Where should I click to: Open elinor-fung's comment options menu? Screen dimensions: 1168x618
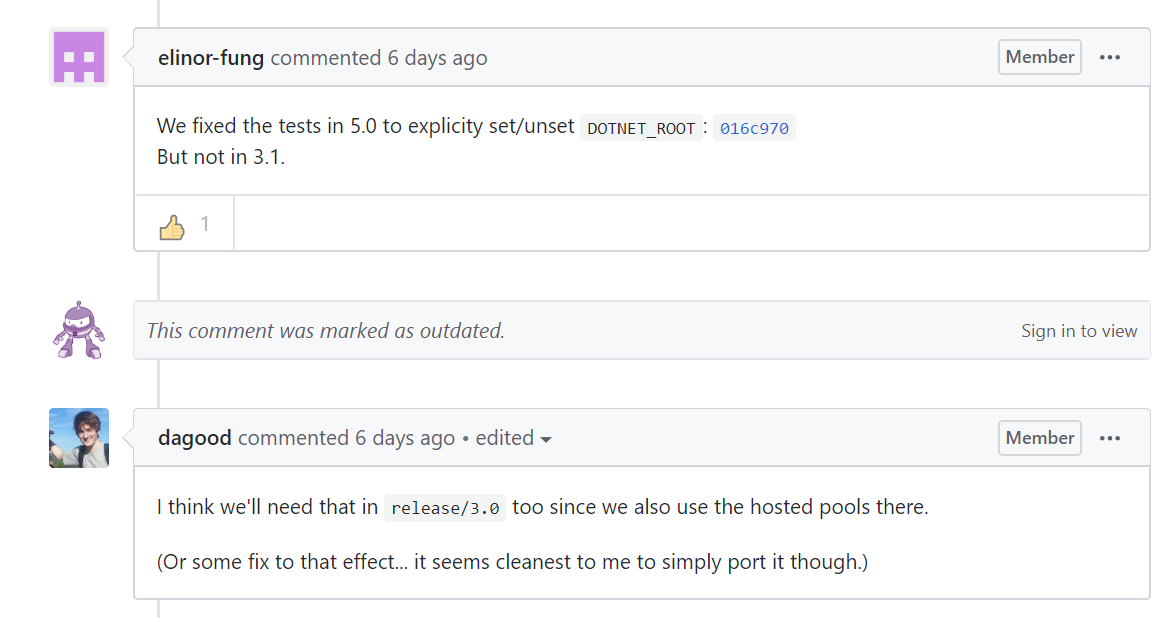coord(1110,57)
